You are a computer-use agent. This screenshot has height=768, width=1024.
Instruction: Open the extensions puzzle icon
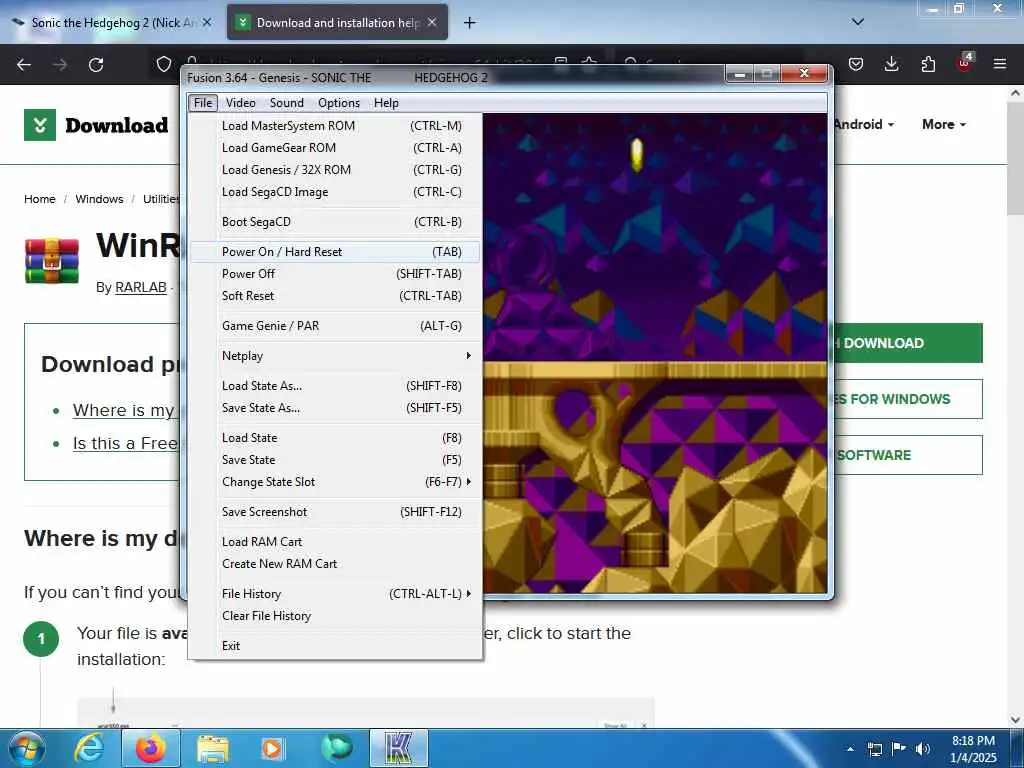[928, 64]
